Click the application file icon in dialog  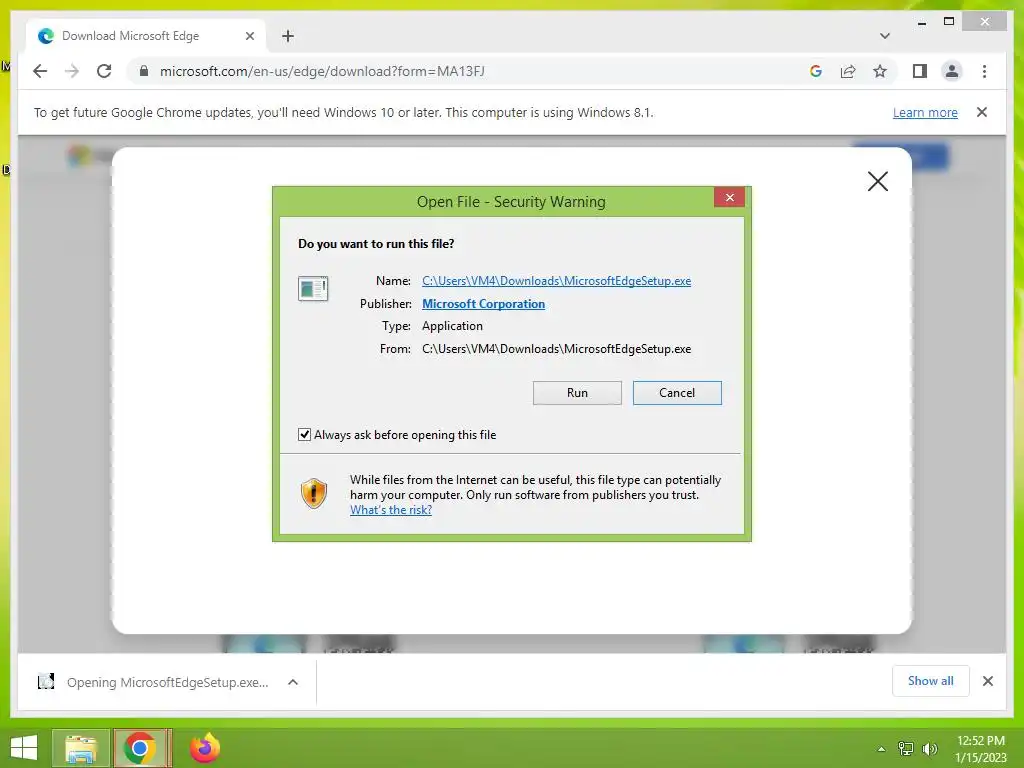[x=313, y=288]
